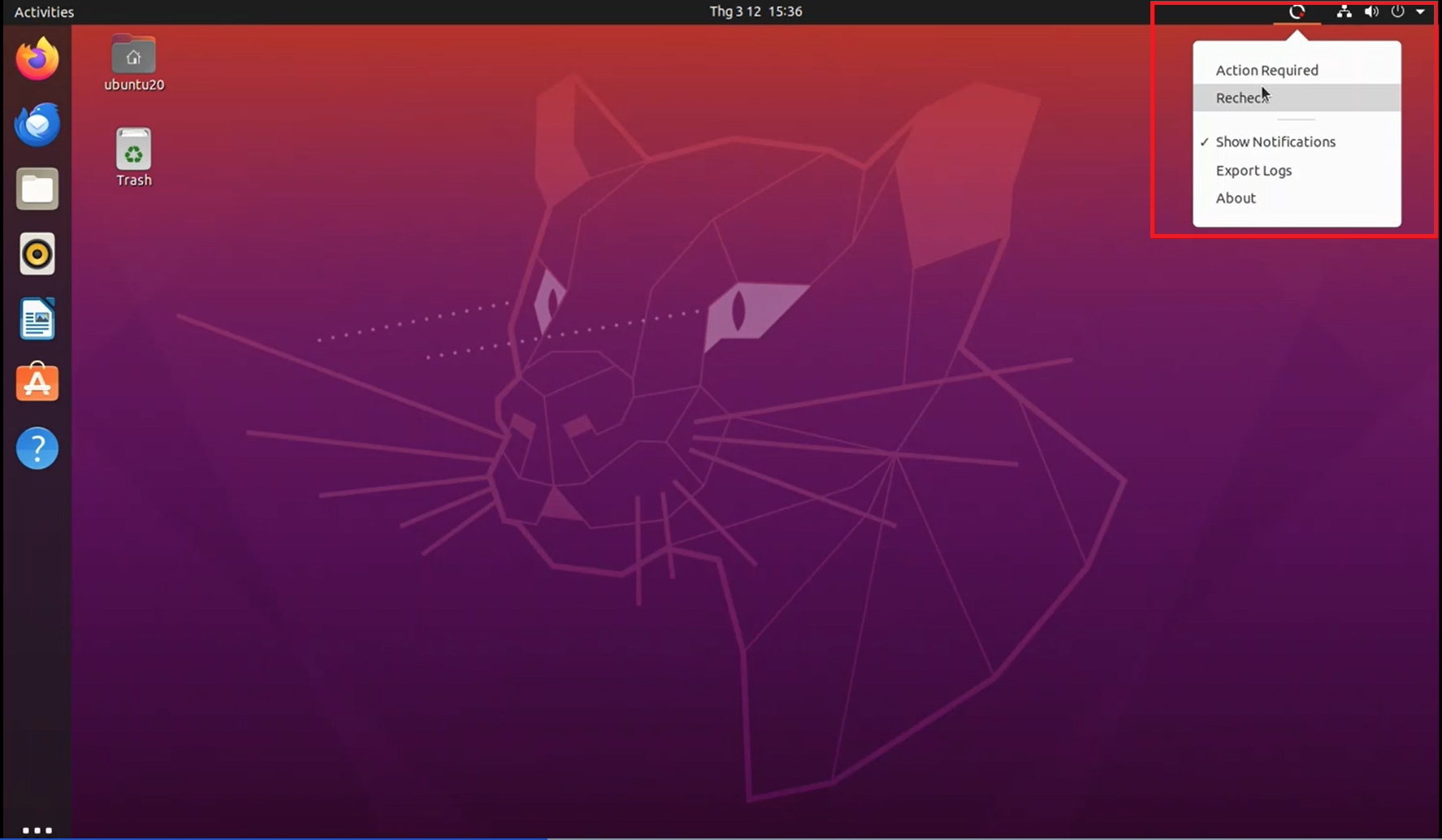Screen dimensions: 1442x840
Task: Select the ubuntu20 home folder desktop icon
Action: point(134,63)
